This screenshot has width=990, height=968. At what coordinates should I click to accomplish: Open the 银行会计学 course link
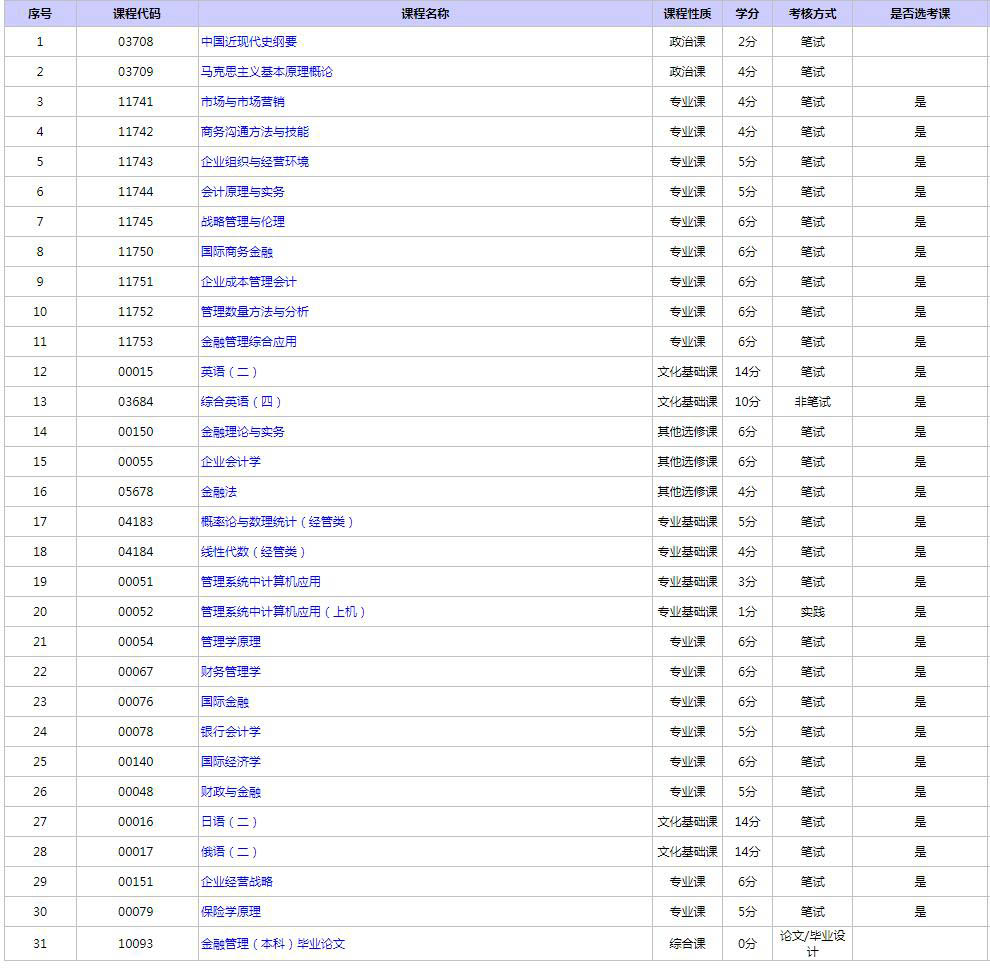coord(230,732)
